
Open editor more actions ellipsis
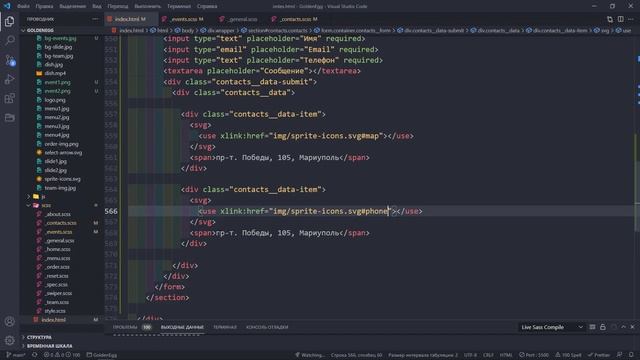coord(631,19)
